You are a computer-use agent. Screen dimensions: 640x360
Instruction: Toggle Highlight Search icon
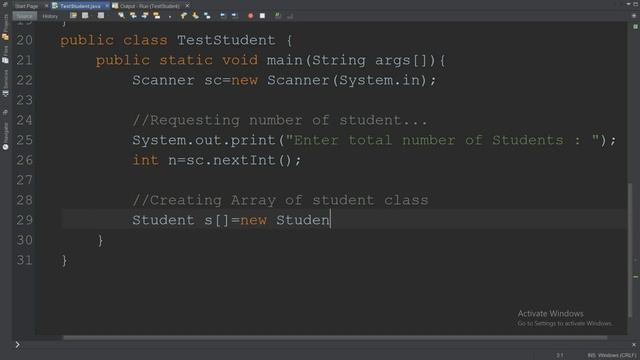[157, 16]
